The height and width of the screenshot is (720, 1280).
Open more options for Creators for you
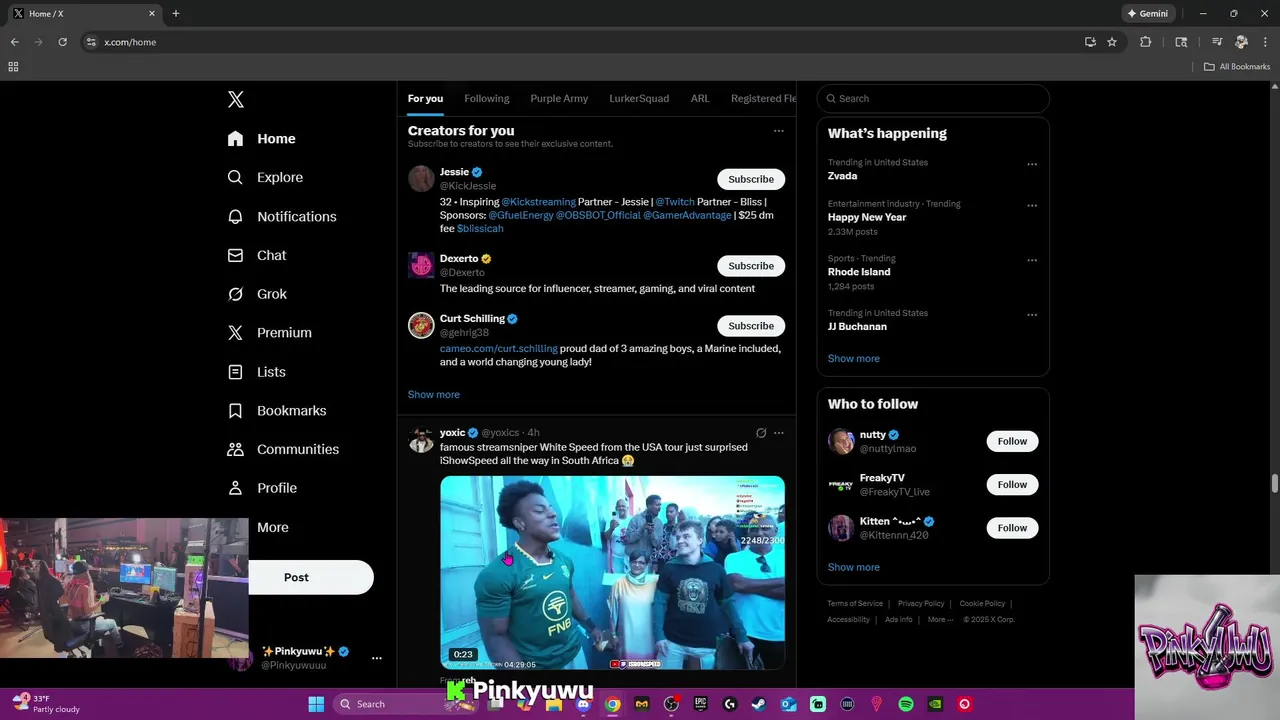click(x=778, y=131)
